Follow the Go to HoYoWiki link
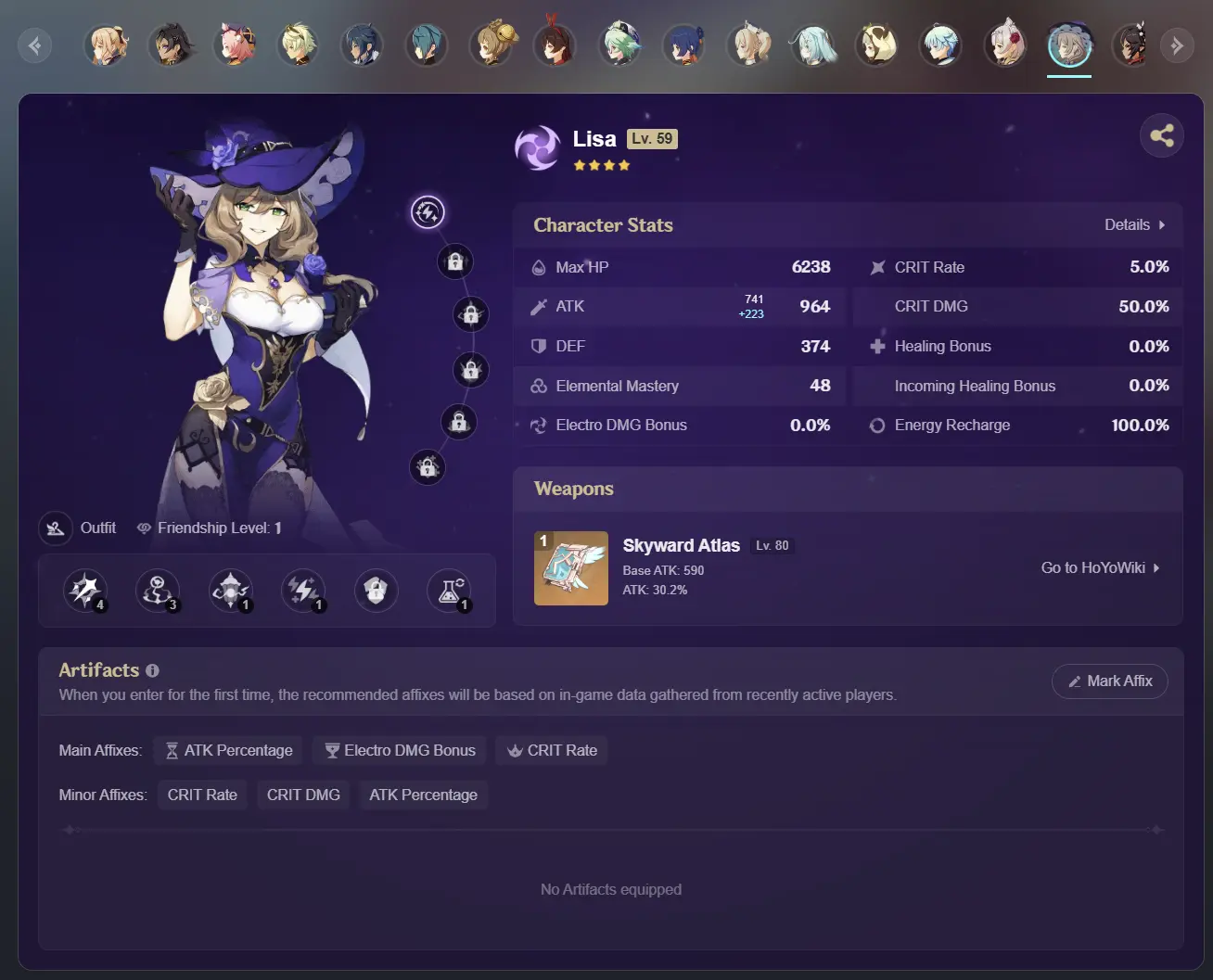This screenshot has height=980, width=1213. pyautogui.click(x=1100, y=567)
